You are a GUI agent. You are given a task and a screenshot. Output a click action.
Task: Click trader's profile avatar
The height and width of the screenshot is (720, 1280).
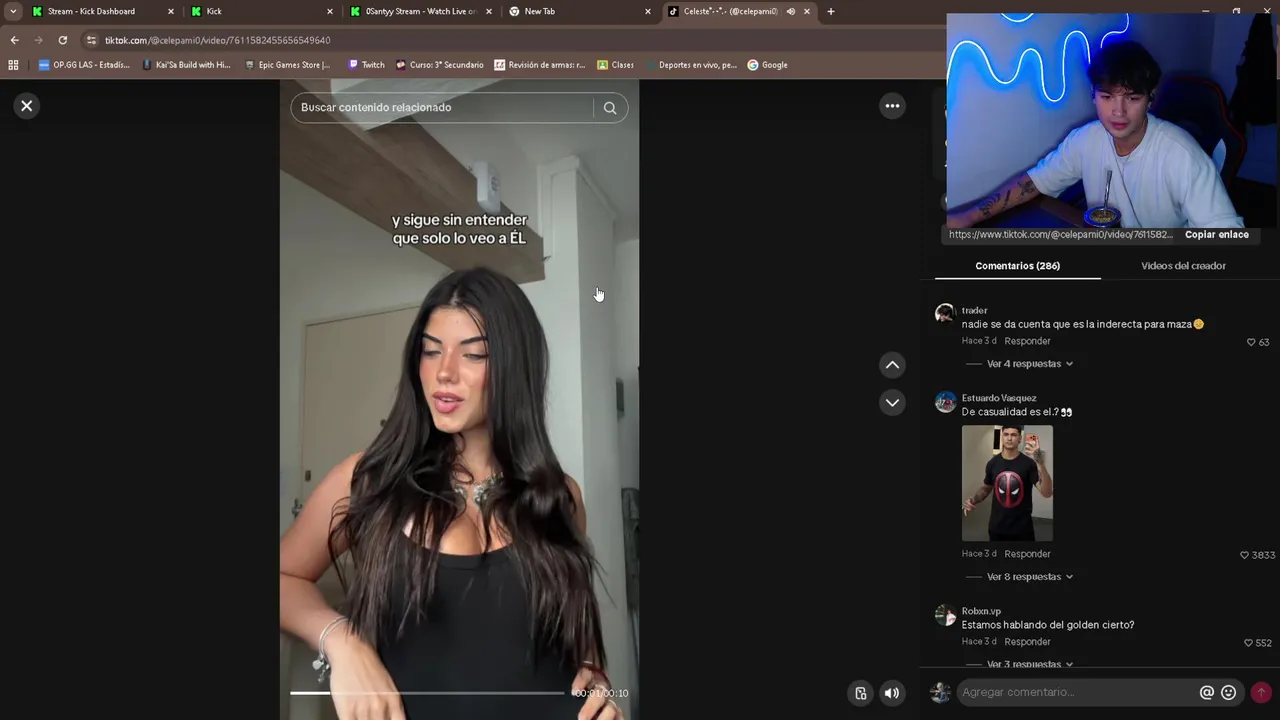point(945,314)
